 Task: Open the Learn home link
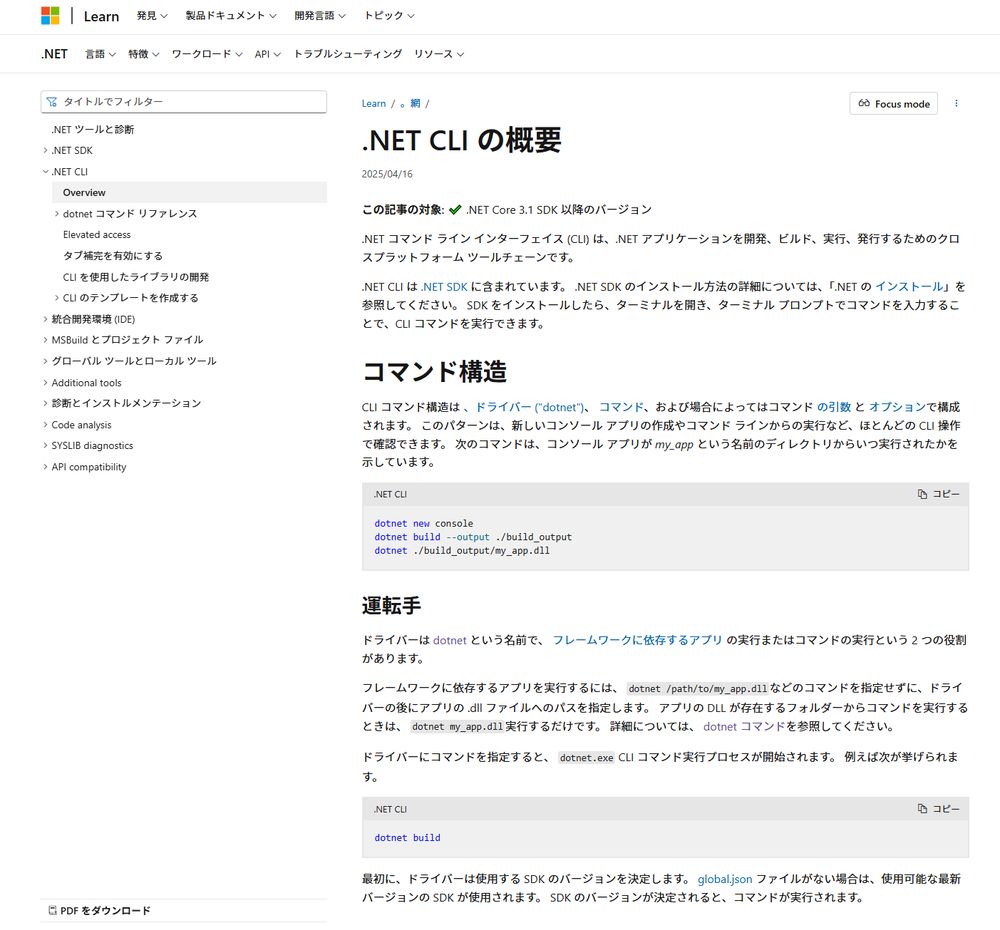click(101, 16)
